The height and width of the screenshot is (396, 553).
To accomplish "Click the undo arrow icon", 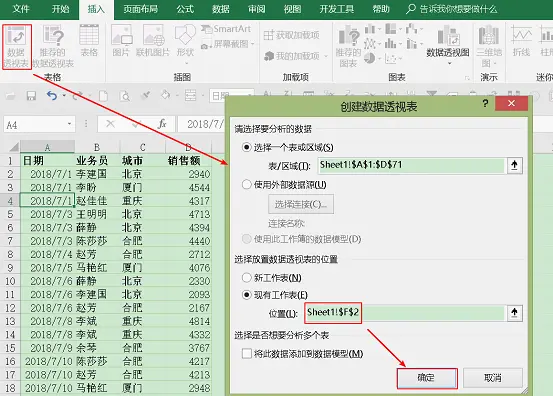I will tap(52, 95).
